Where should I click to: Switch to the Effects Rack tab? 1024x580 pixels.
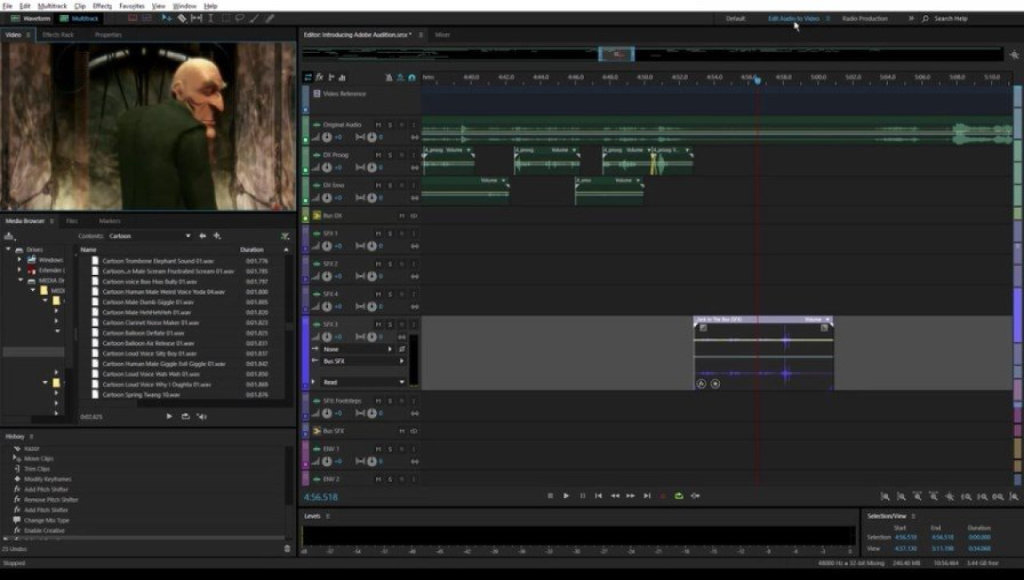coord(58,35)
